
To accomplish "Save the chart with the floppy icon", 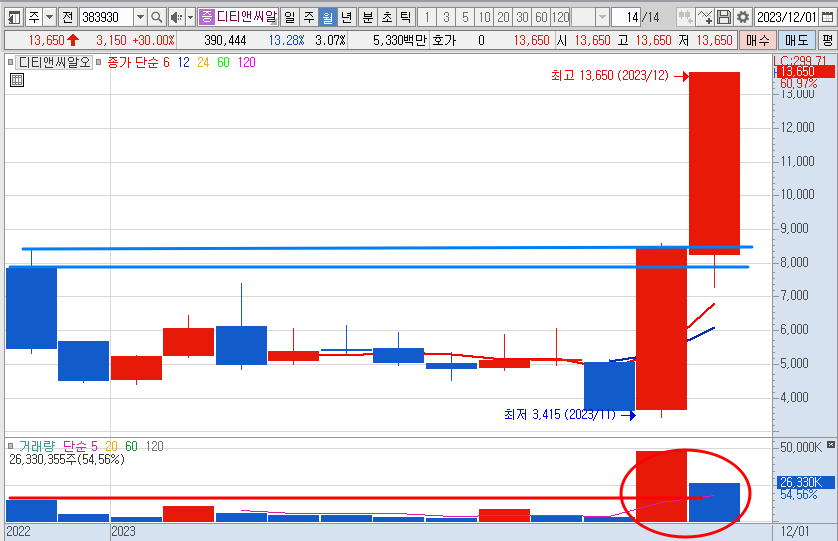I will [x=724, y=18].
